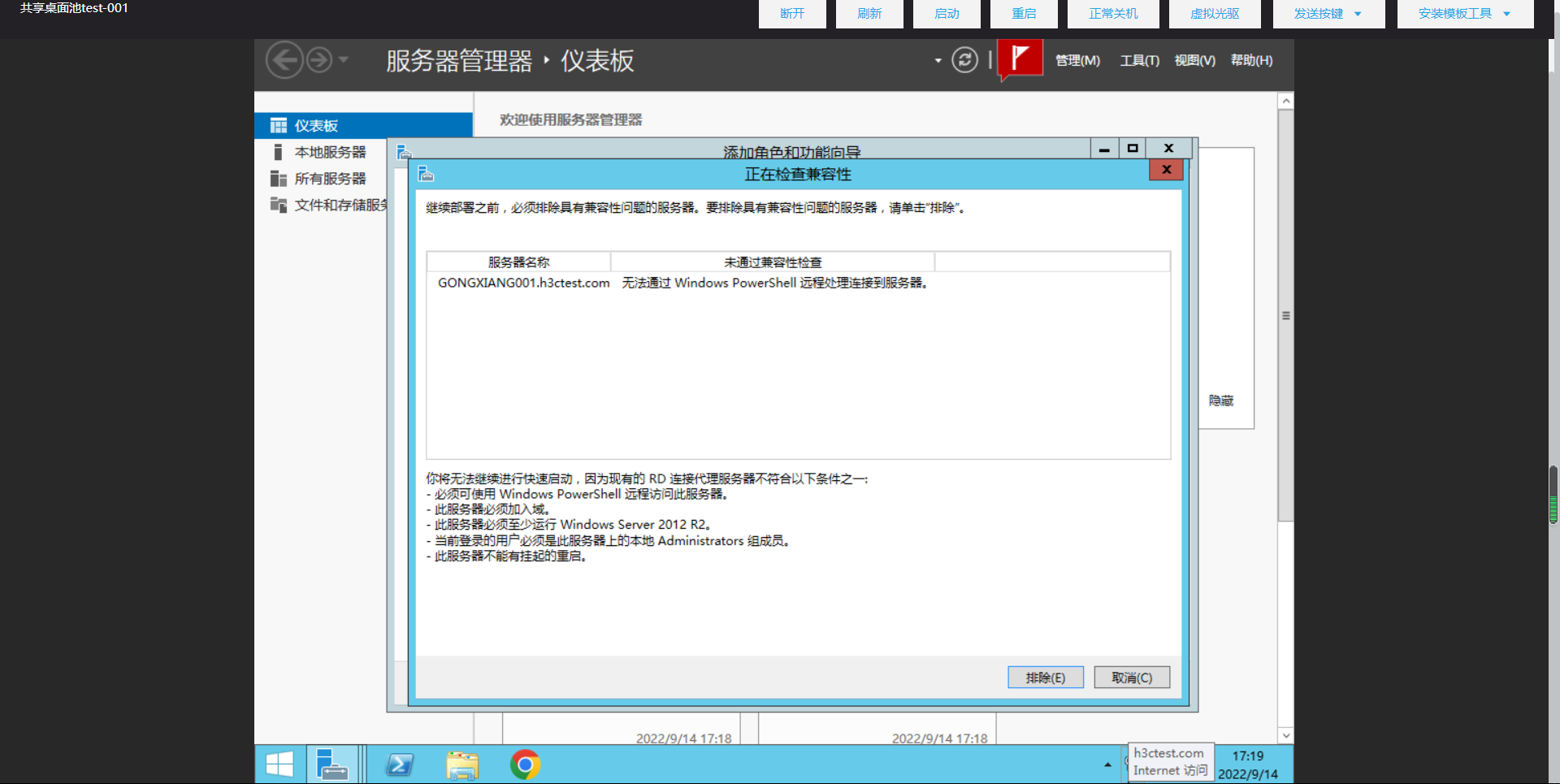Click the Server Manager taskbar icon
This screenshot has width=1560, height=784.
(x=331, y=765)
